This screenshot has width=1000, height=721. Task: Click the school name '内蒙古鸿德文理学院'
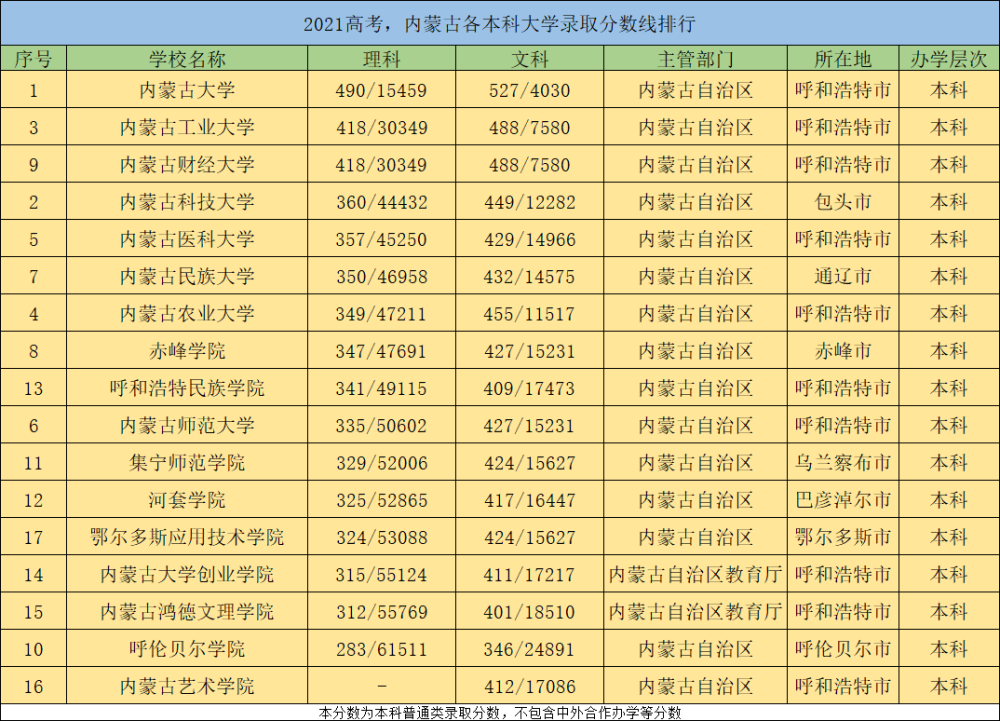tap(187, 612)
